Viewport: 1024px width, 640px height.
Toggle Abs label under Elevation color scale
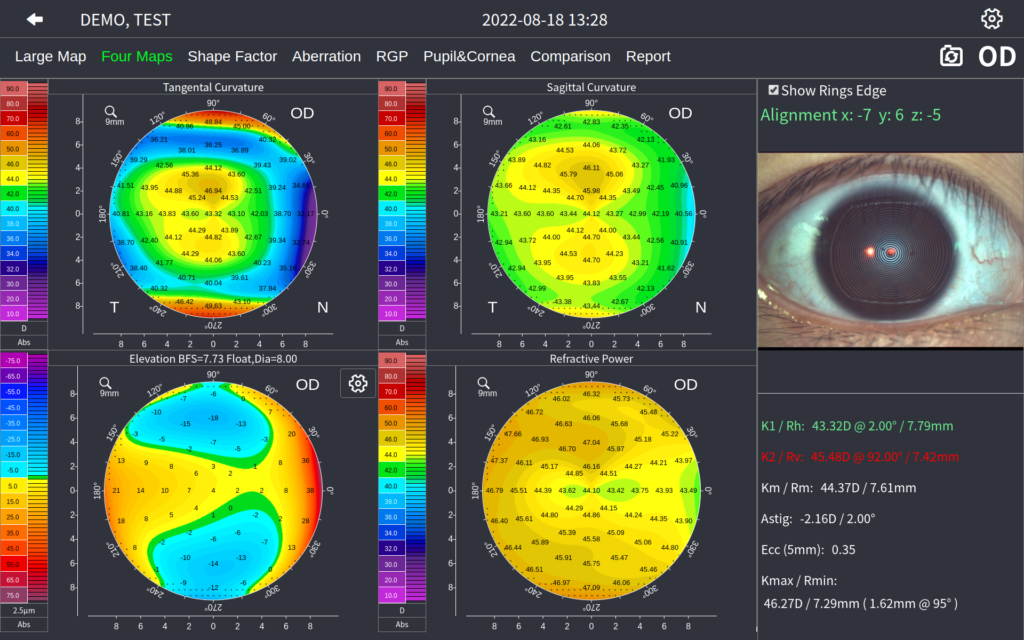(x=25, y=624)
